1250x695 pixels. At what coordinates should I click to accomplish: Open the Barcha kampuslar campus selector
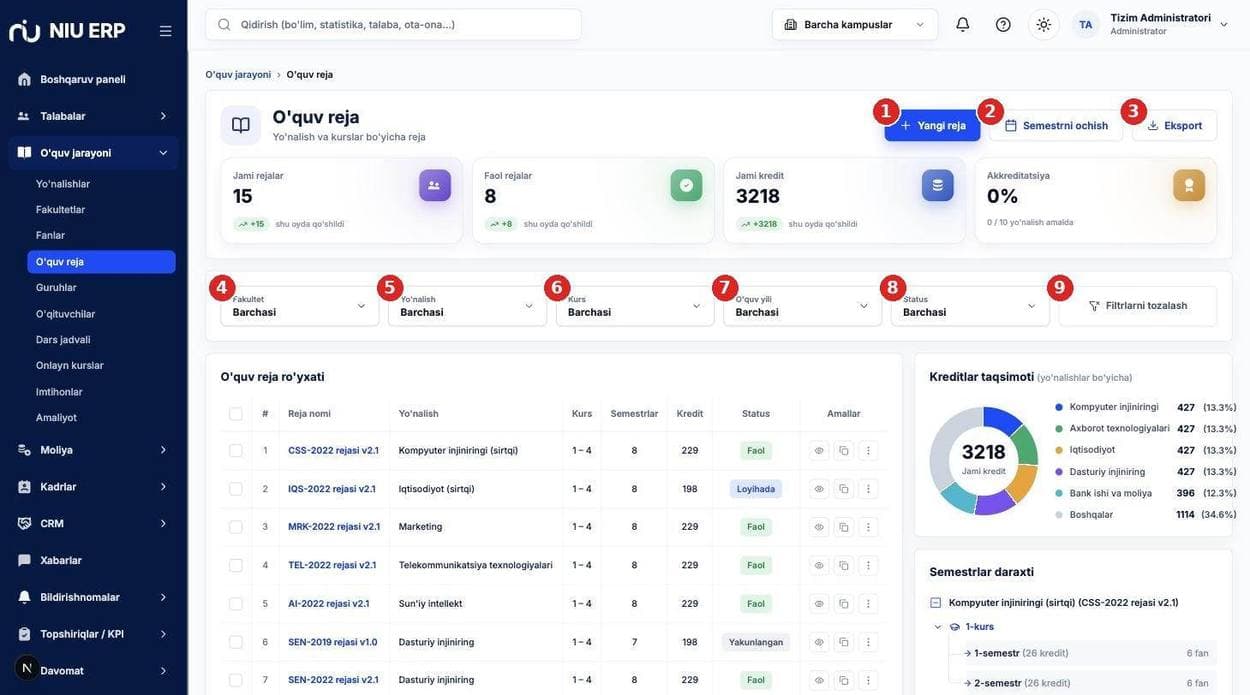click(x=855, y=24)
